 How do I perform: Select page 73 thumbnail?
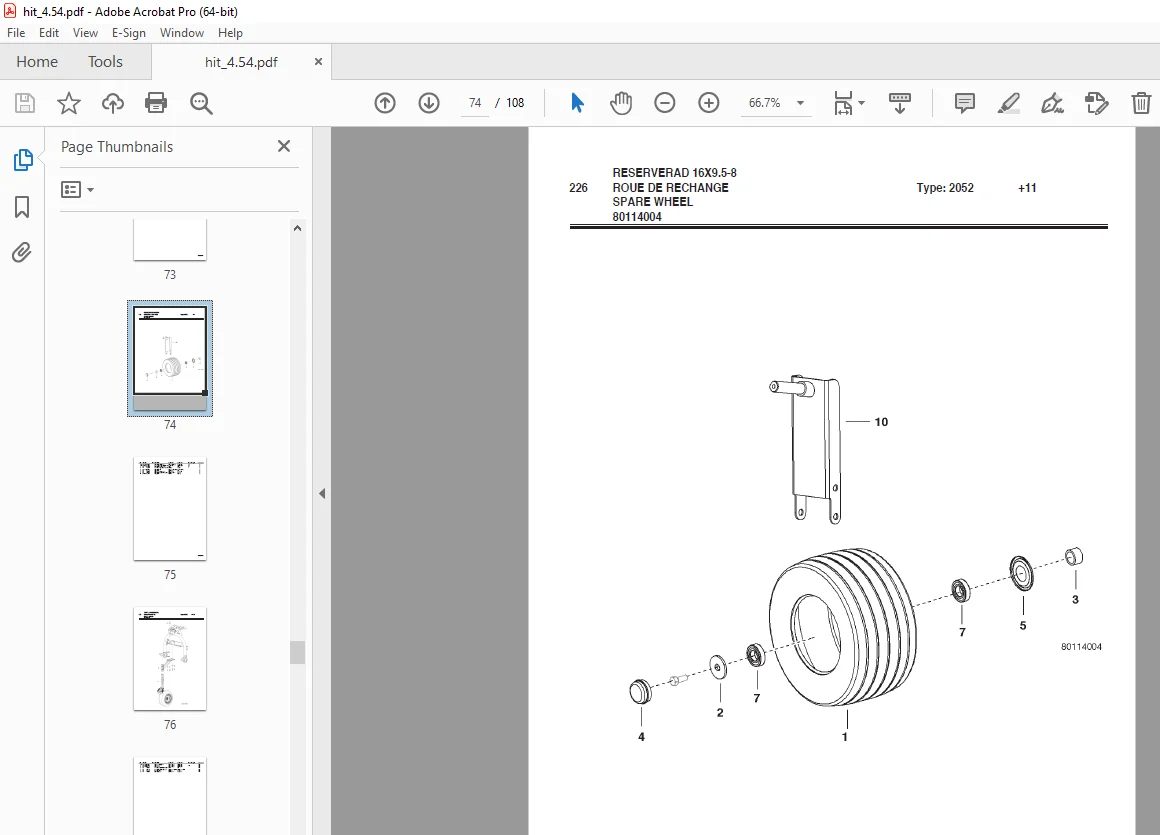click(169, 240)
